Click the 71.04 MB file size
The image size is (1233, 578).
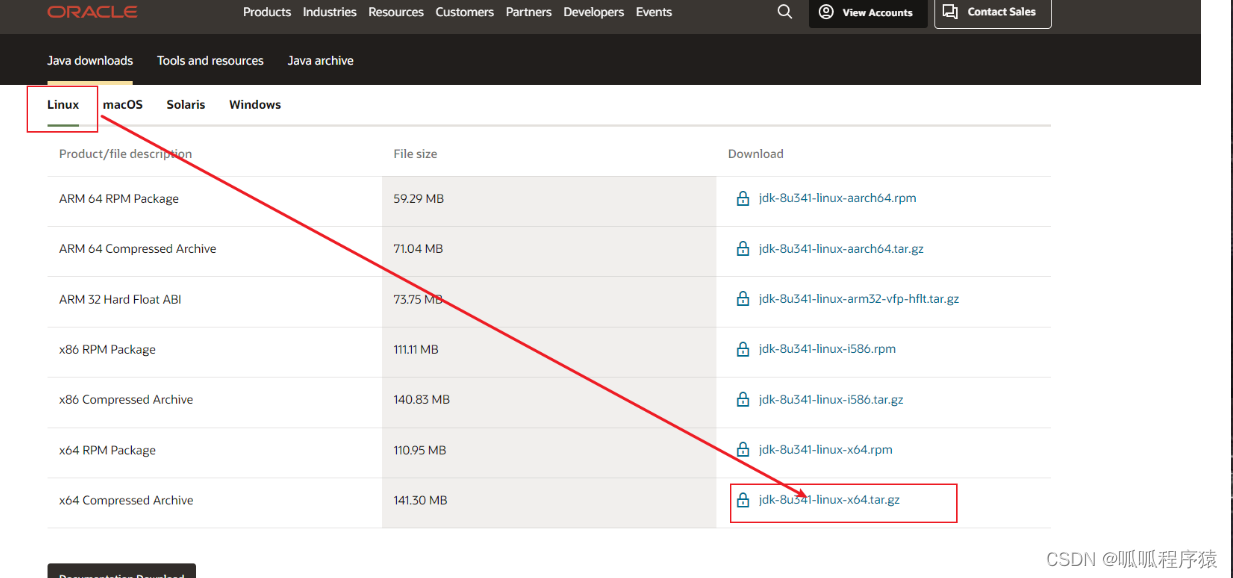coord(418,249)
